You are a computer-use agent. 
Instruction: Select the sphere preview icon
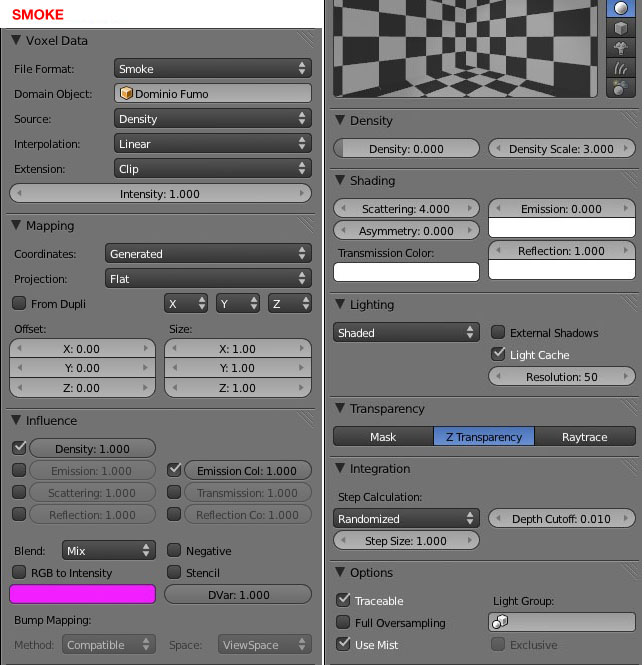pos(621,8)
